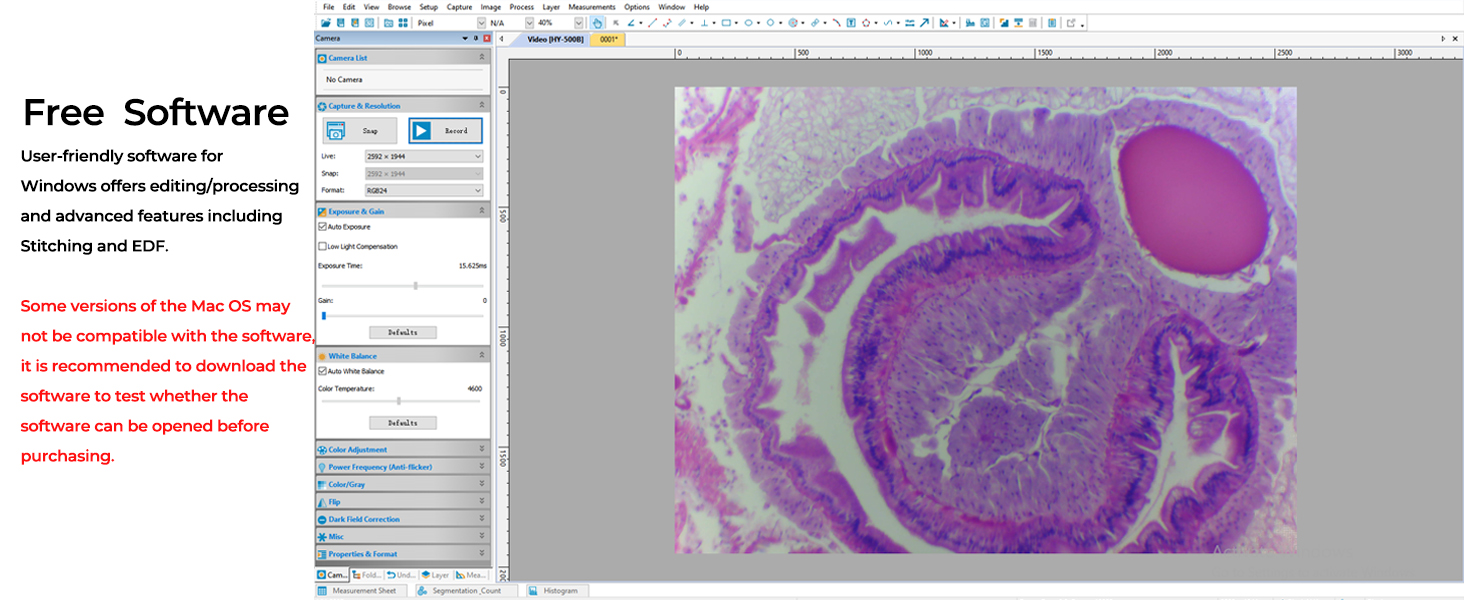Viewport: 1464px width, 600px height.
Task: Select the ellipse drawing tool
Action: [747, 22]
